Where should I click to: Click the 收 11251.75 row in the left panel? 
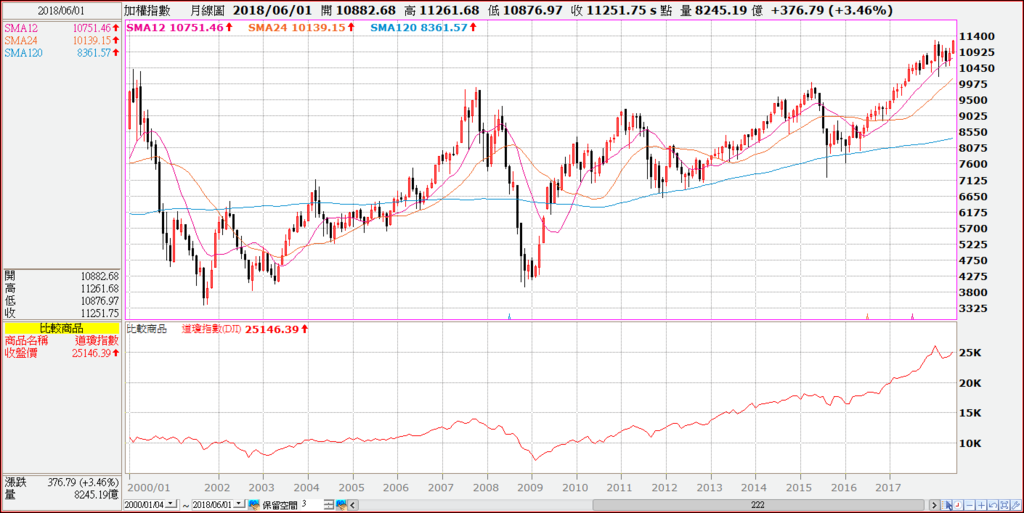[x=61, y=313]
